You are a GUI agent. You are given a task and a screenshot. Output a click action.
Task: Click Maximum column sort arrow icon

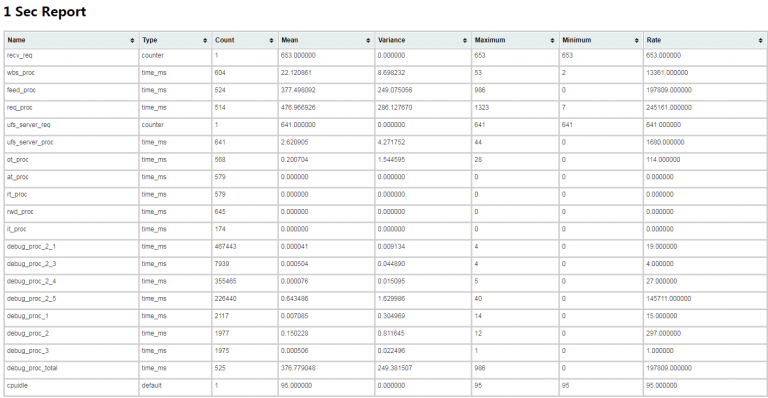point(552,41)
